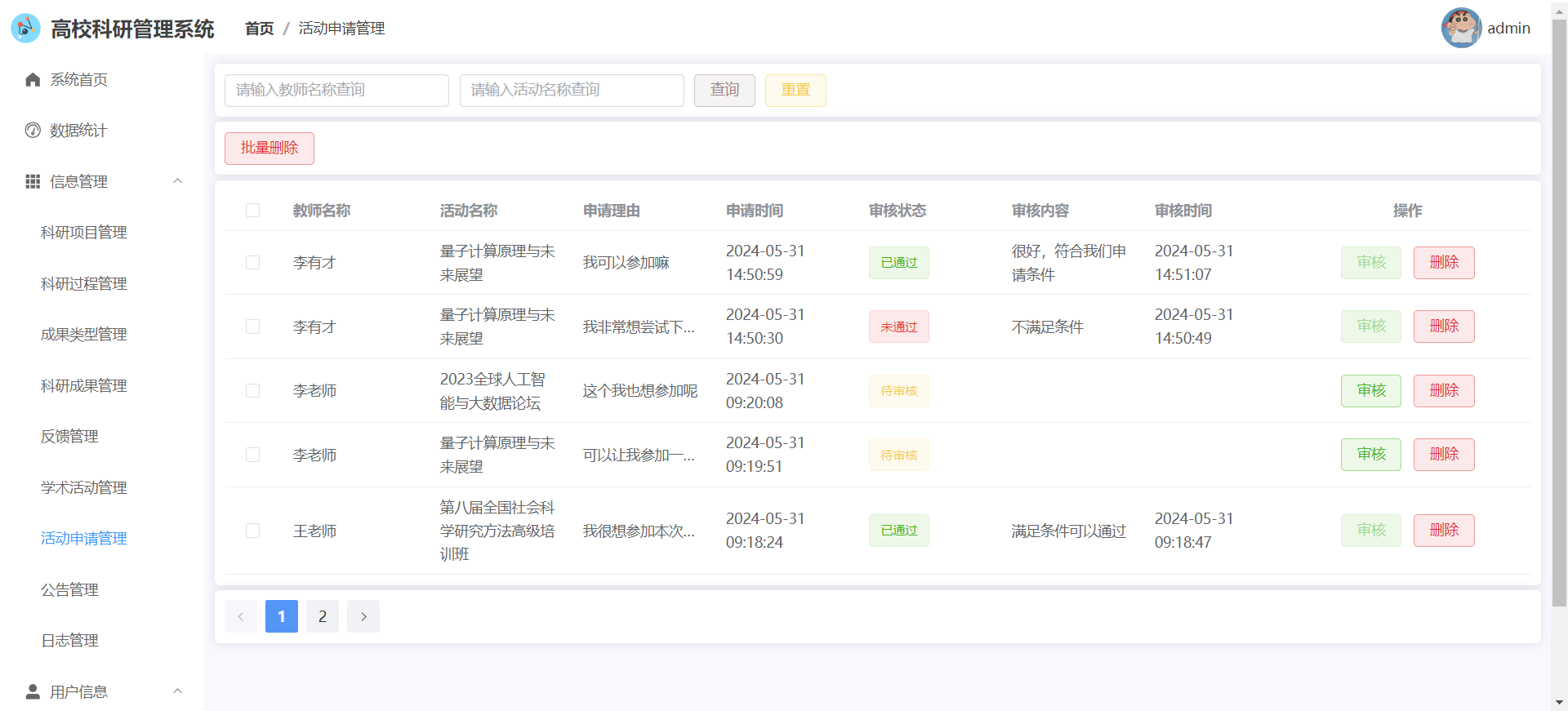Delete the row applied at 14:50:59
Image resolution: width=1568 pixels, height=711 pixels.
click(x=1444, y=262)
